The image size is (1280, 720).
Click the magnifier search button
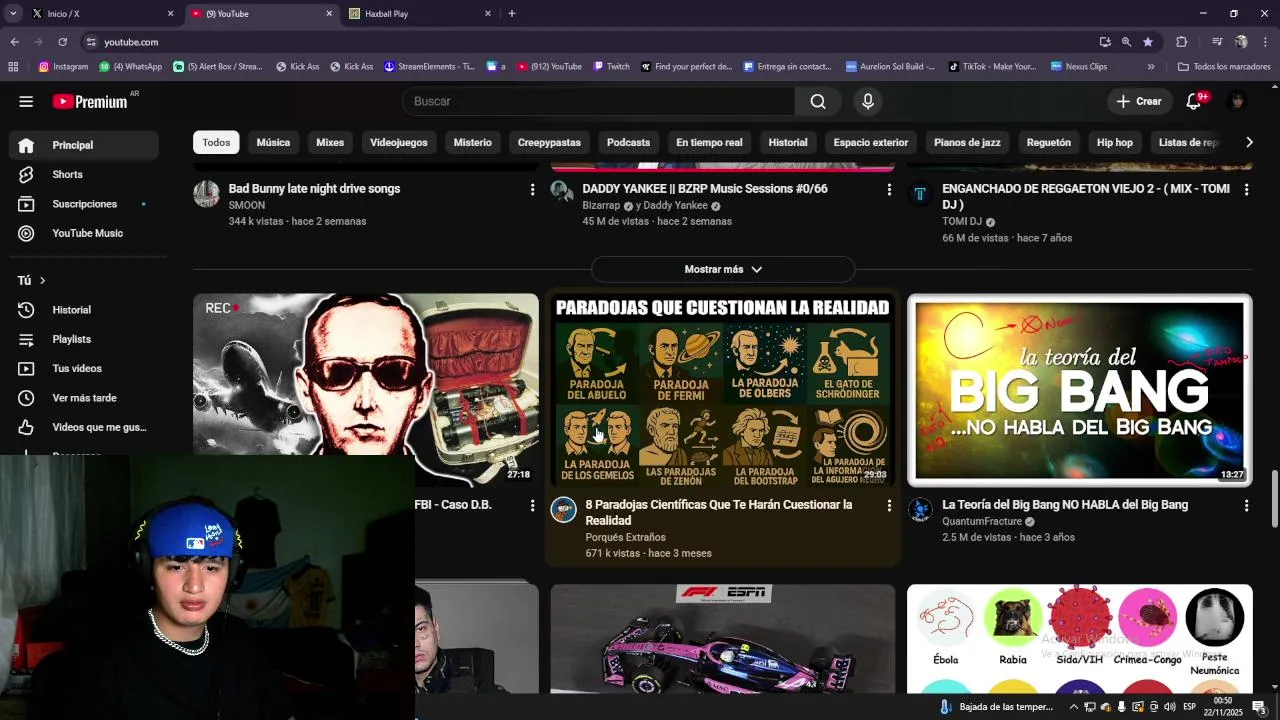coord(818,101)
